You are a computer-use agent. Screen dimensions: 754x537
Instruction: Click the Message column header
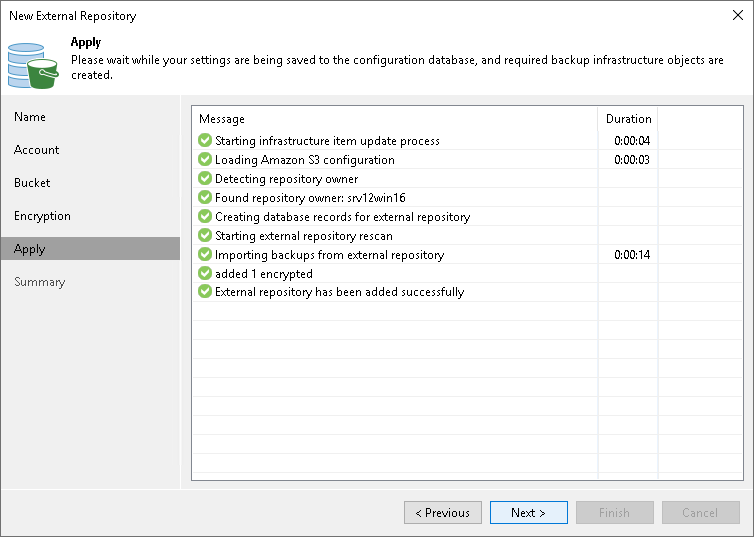pyautogui.click(x=222, y=119)
